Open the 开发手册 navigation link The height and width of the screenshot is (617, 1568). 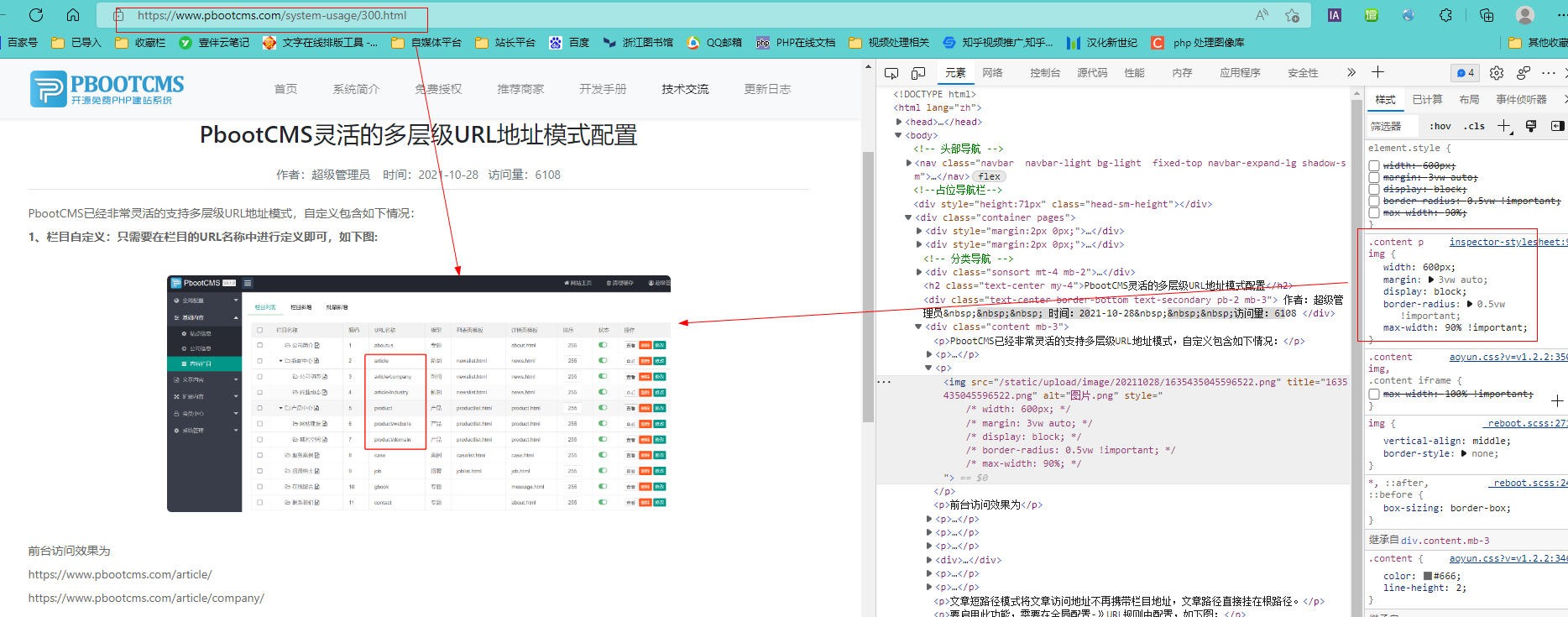(603, 89)
